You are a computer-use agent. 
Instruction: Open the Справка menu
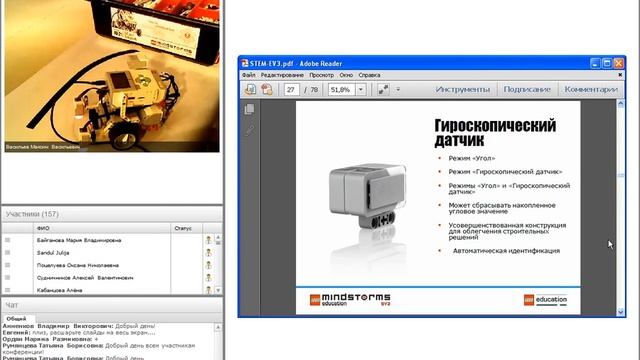pos(369,75)
